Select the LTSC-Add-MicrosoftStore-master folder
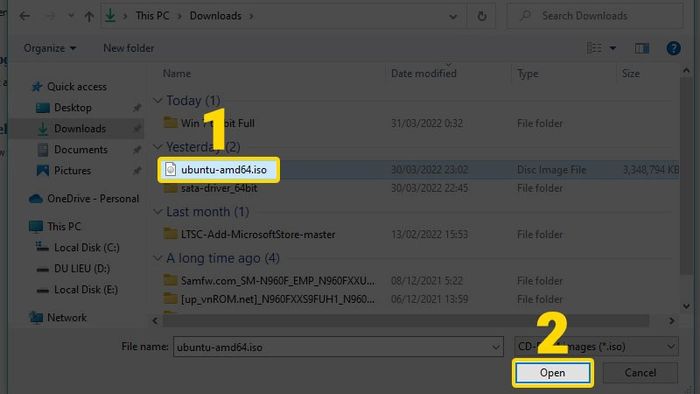700x394 pixels. pos(258,235)
